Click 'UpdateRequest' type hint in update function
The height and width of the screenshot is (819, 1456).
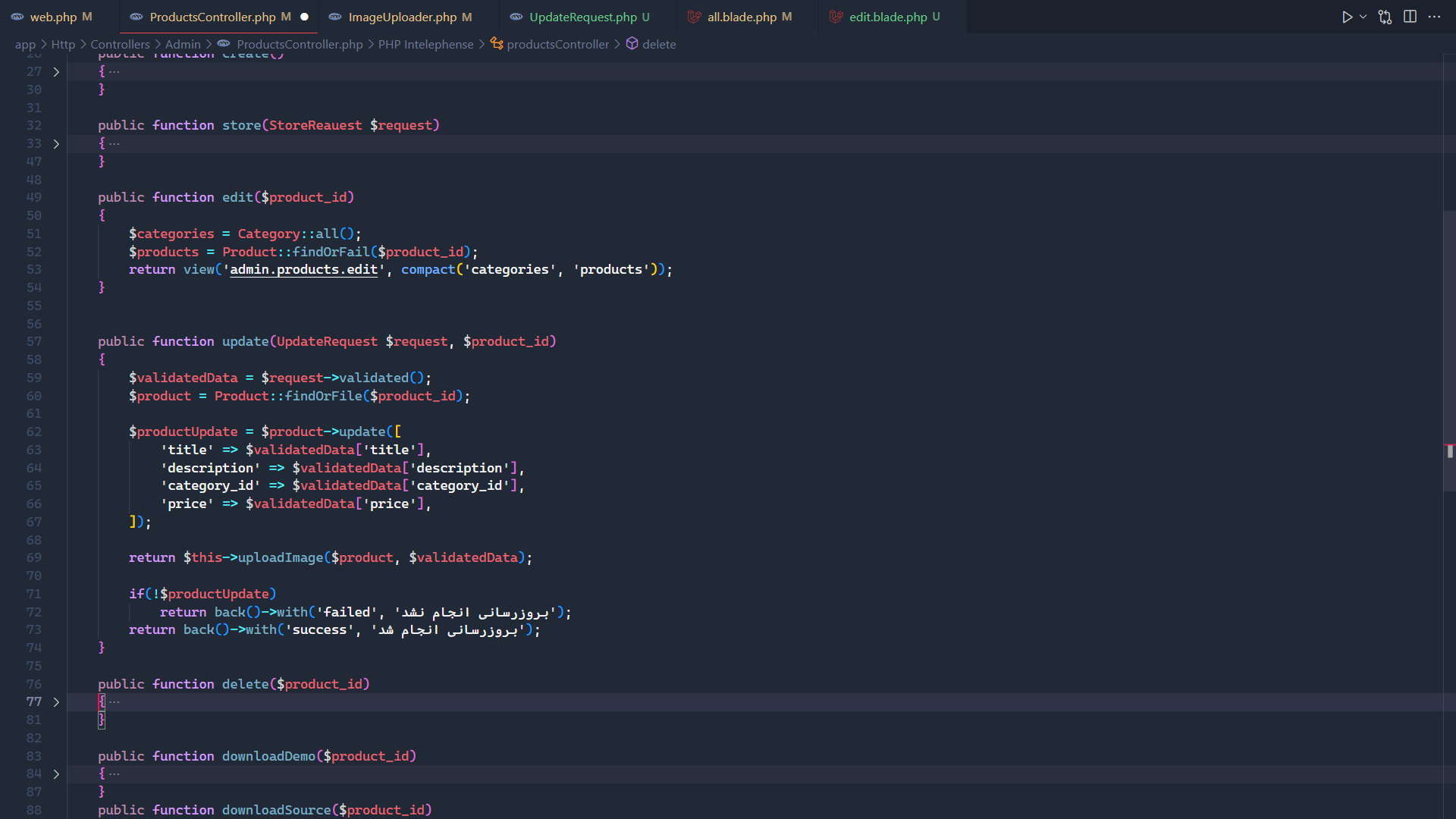(x=327, y=342)
